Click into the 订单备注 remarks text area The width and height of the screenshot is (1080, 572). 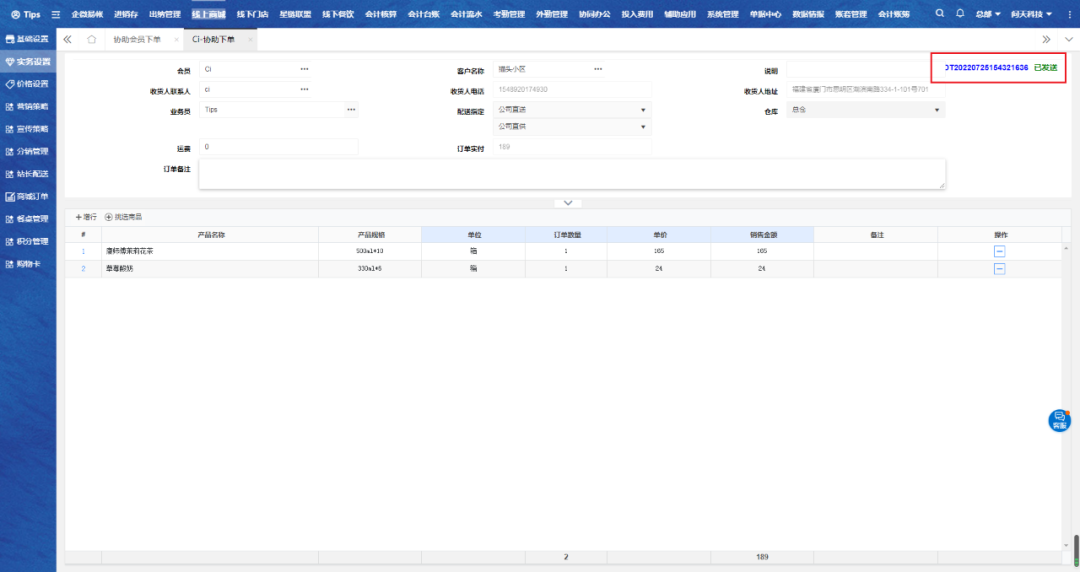pyautogui.click(x=571, y=173)
